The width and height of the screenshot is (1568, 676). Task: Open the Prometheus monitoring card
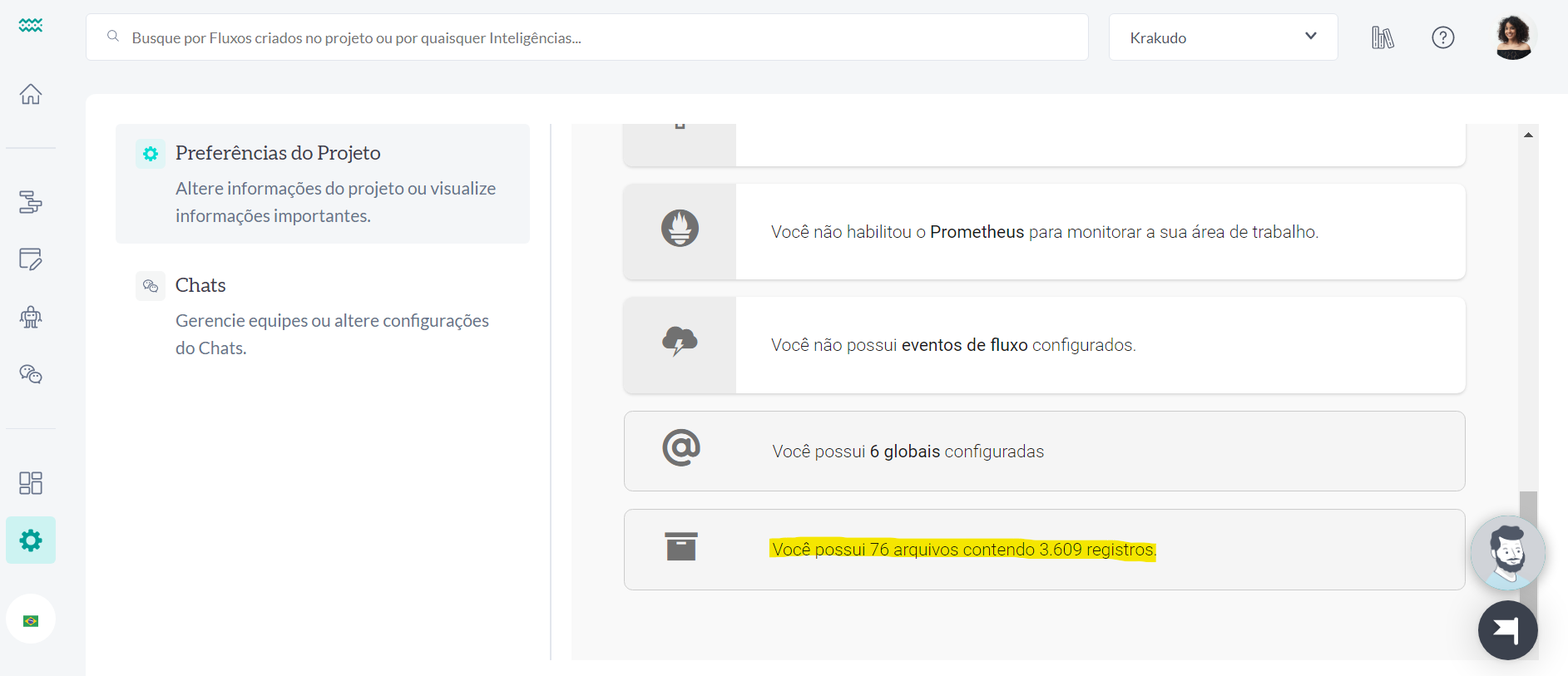tap(1044, 232)
